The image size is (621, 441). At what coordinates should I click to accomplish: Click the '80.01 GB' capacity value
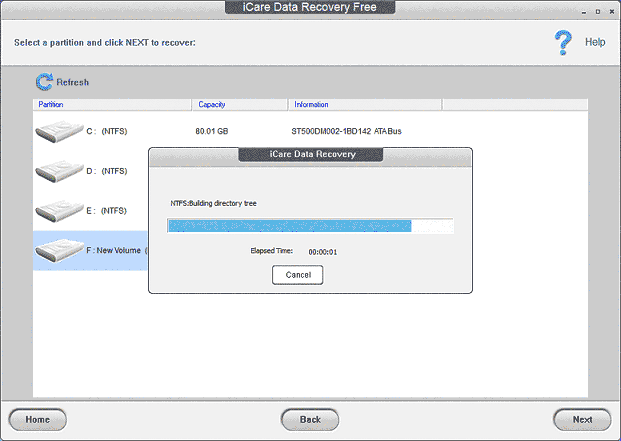[211, 131]
